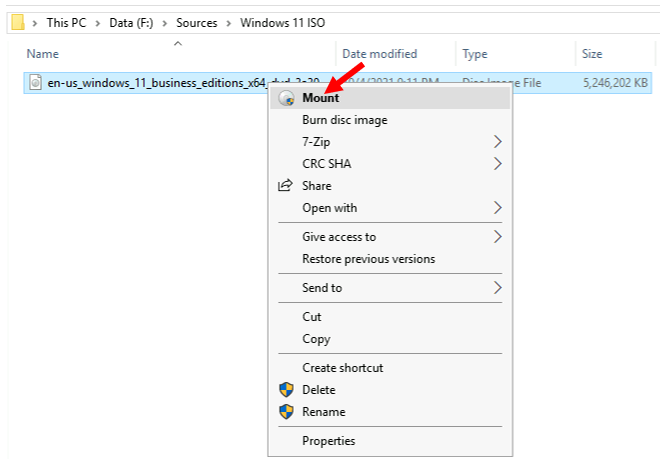Sort by the Type column header
The image size is (665, 459).
[475, 54]
